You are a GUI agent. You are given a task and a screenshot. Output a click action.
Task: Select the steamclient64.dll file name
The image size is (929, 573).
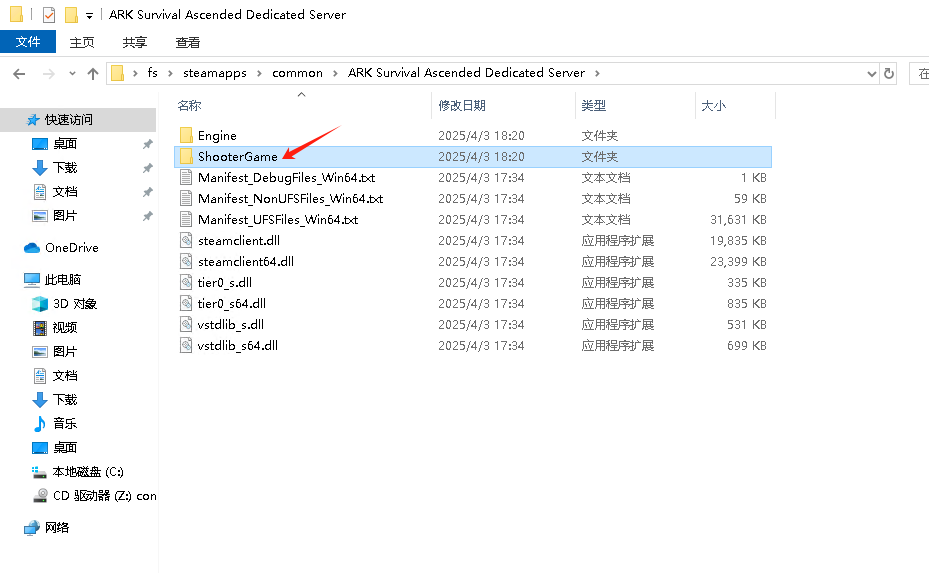click(x=246, y=262)
